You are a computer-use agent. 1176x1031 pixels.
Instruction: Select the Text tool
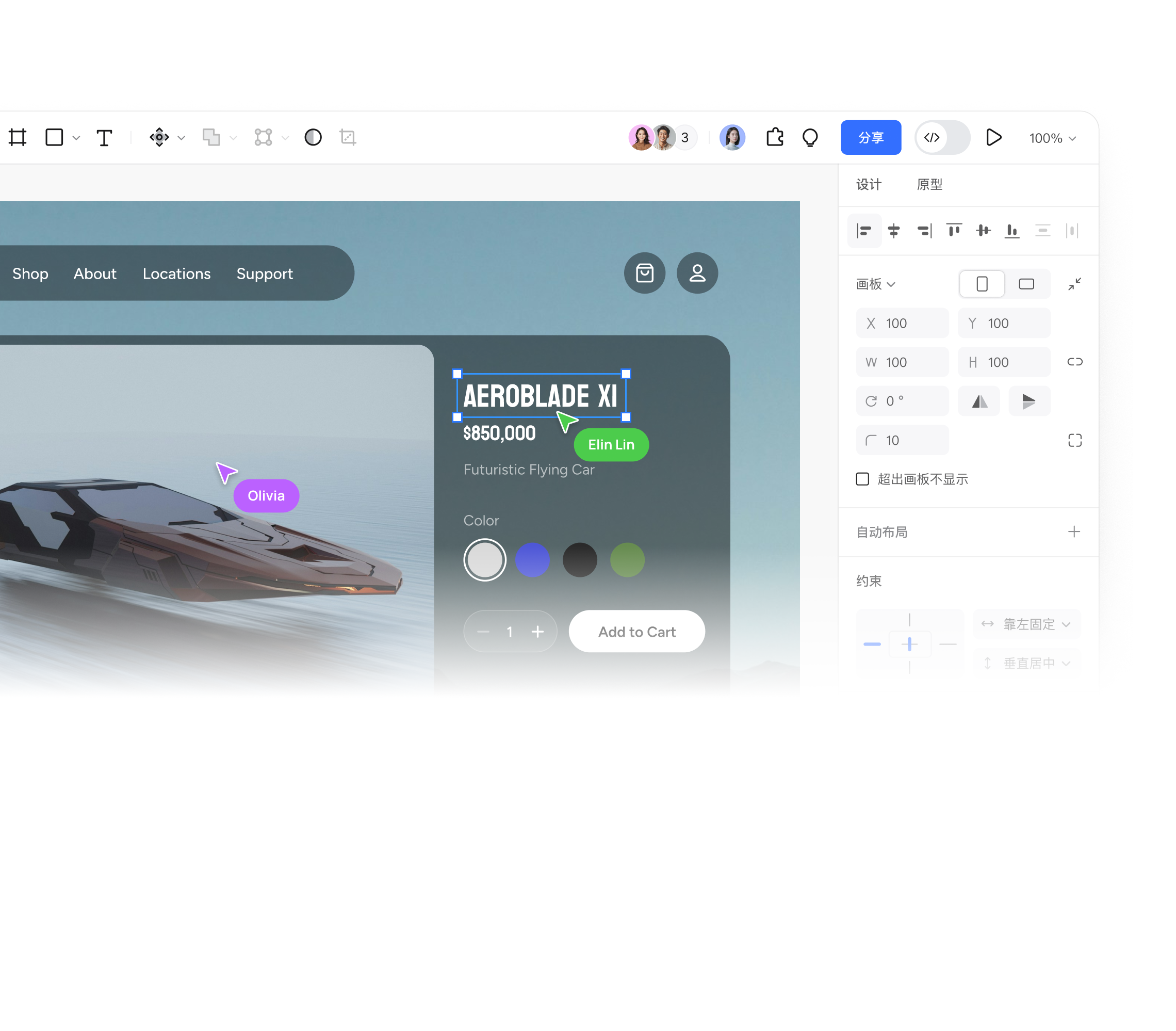coord(104,137)
